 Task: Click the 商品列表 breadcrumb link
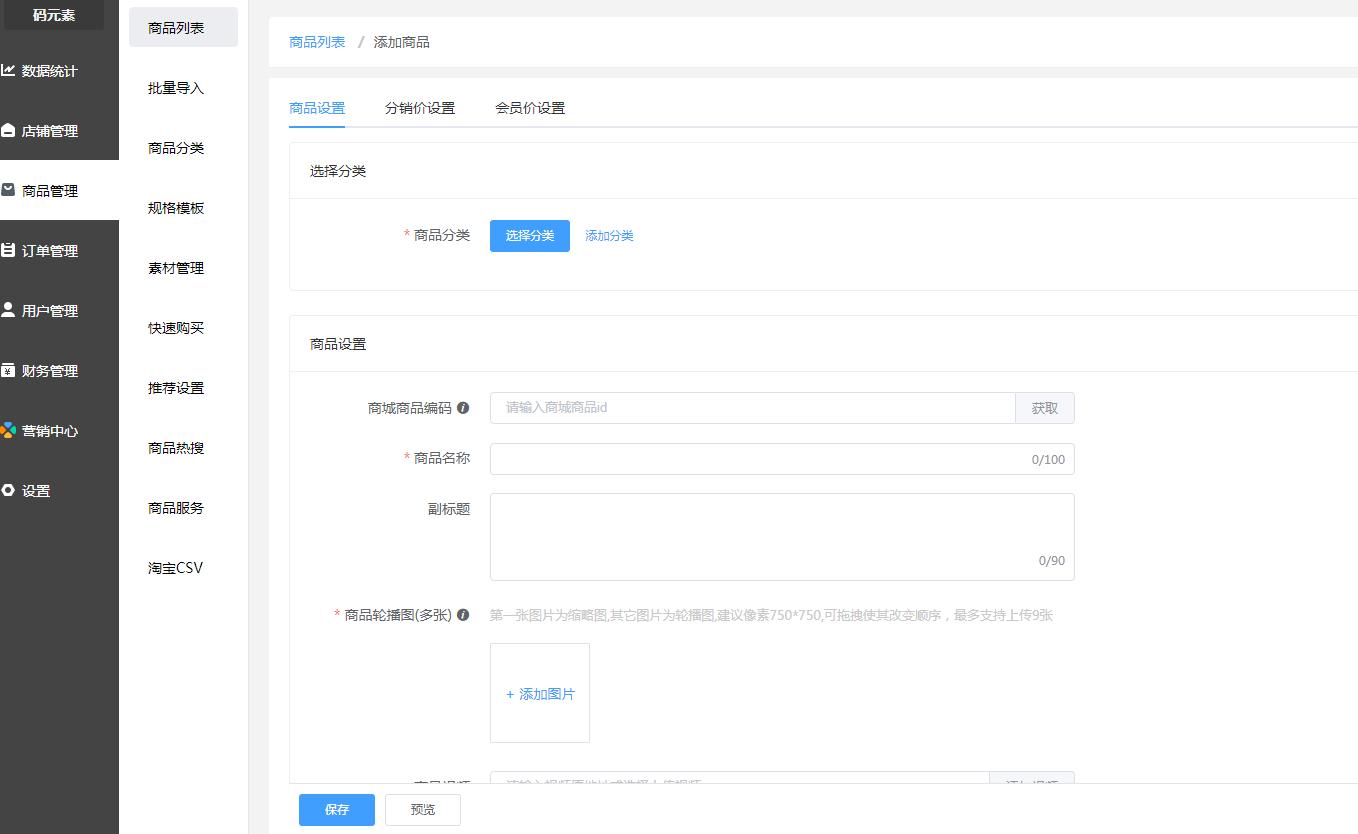317,42
